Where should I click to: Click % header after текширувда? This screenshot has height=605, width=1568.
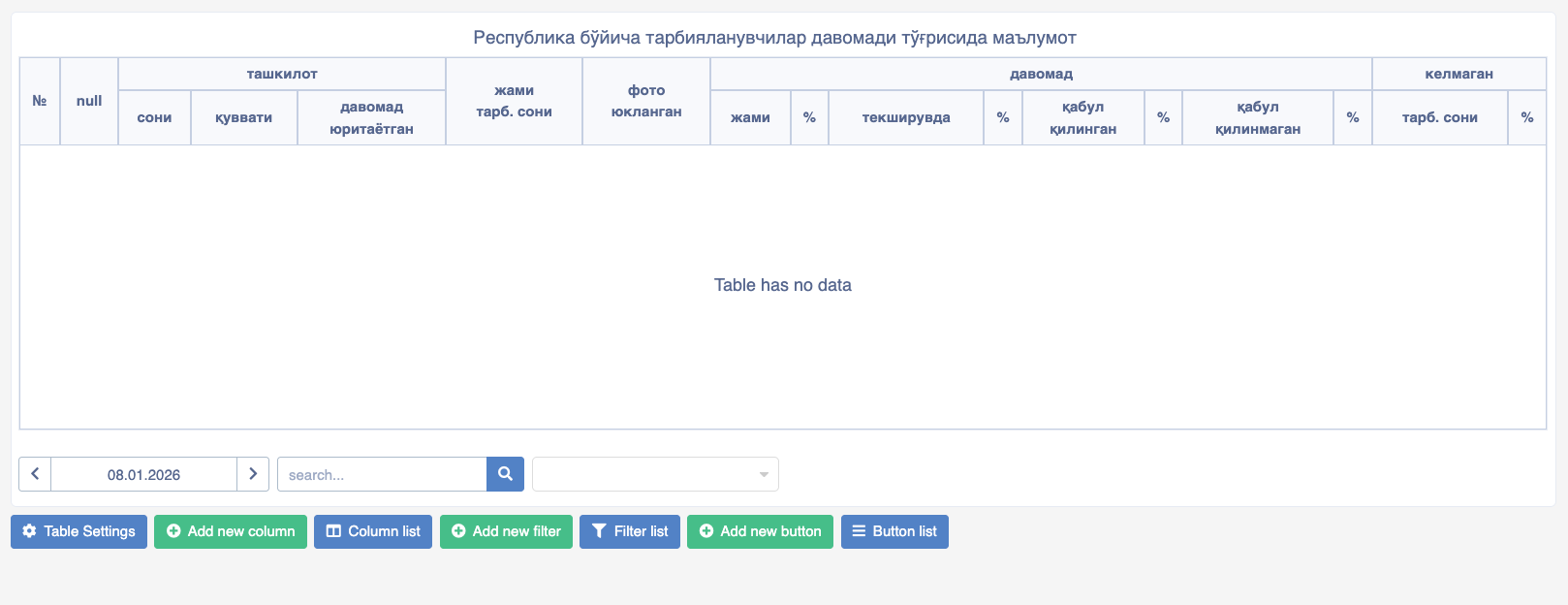coord(1003,117)
